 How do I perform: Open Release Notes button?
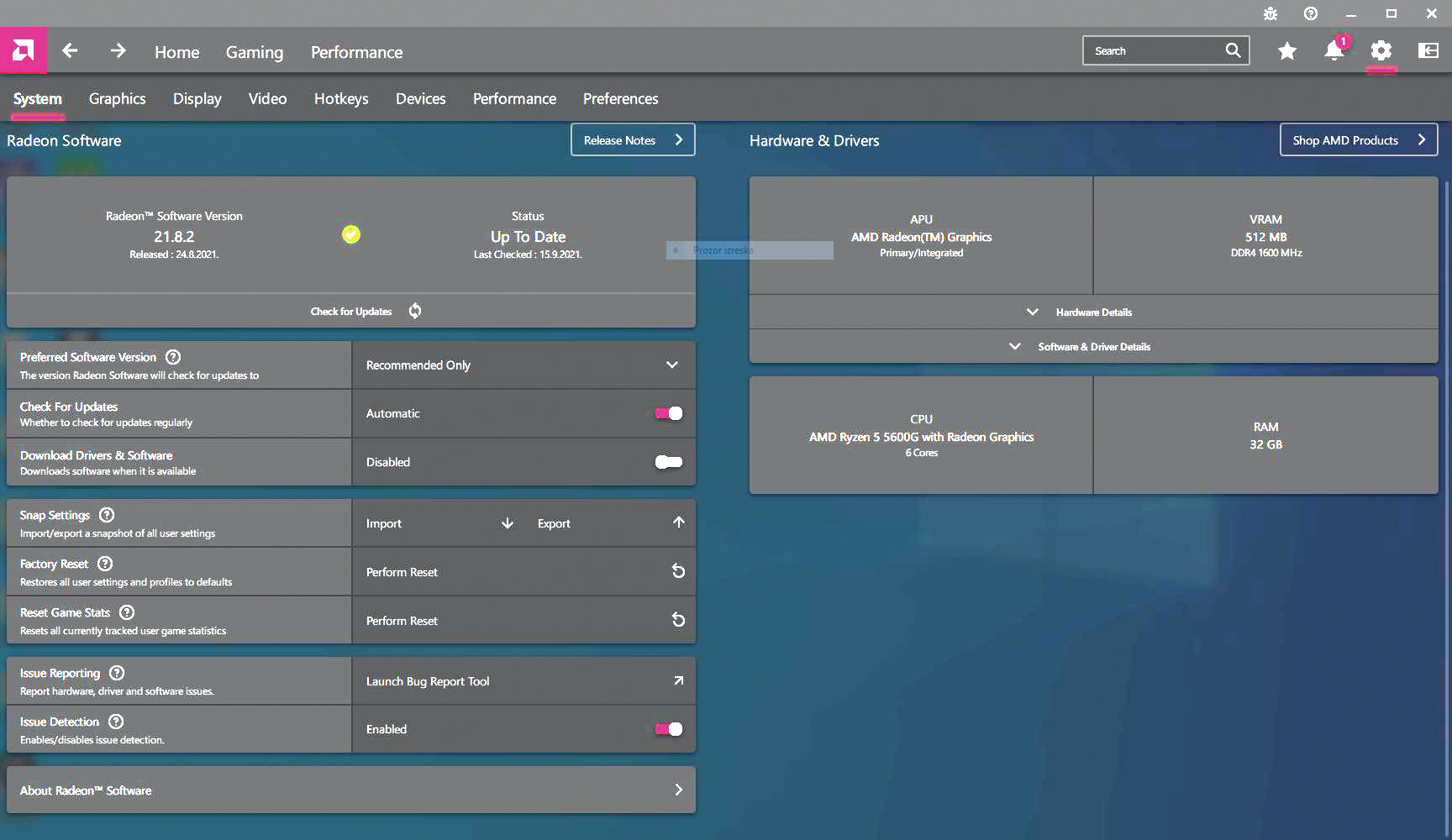[633, 140]
